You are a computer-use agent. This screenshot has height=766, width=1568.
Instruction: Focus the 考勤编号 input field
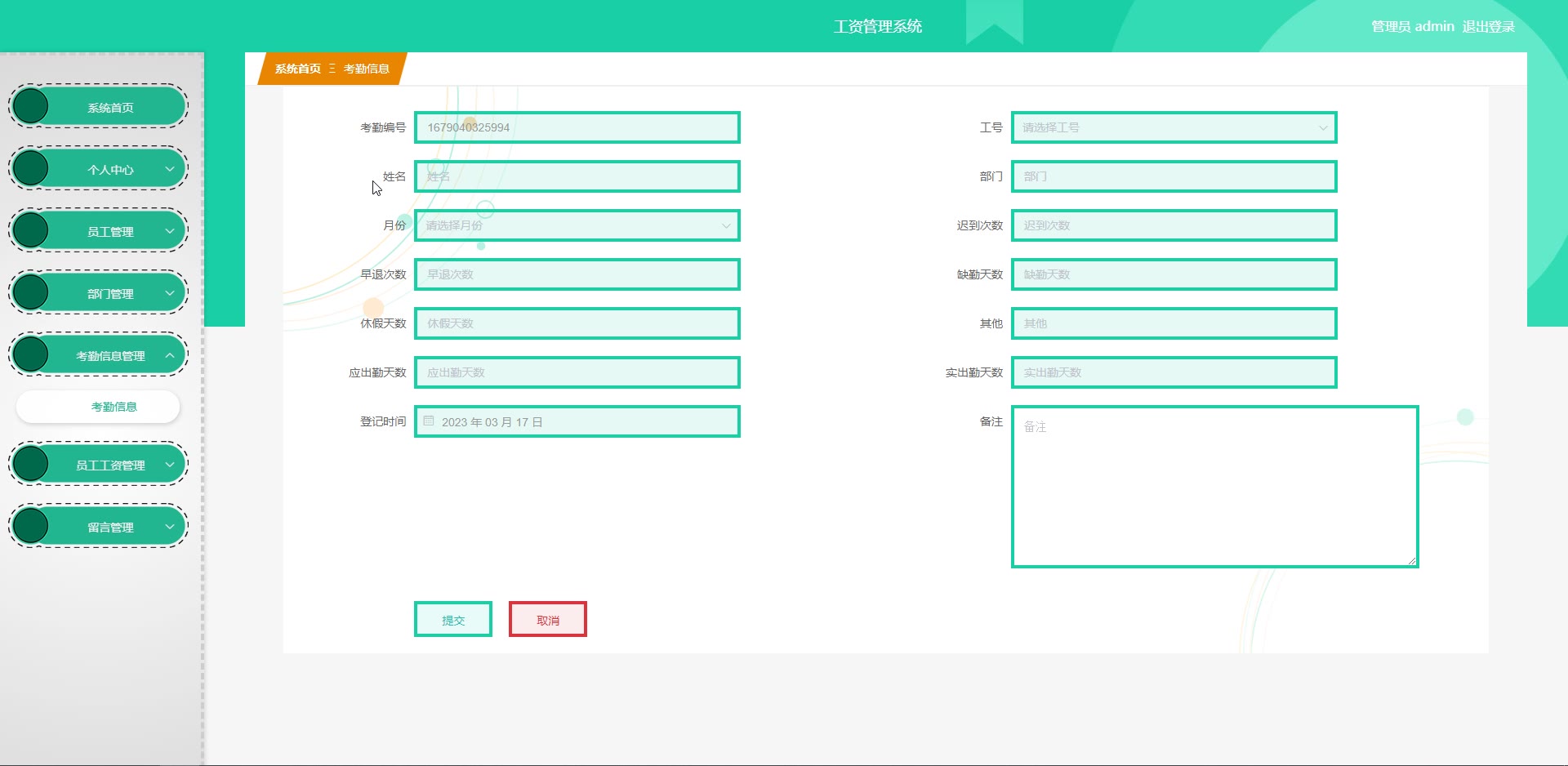click(577, 127)
